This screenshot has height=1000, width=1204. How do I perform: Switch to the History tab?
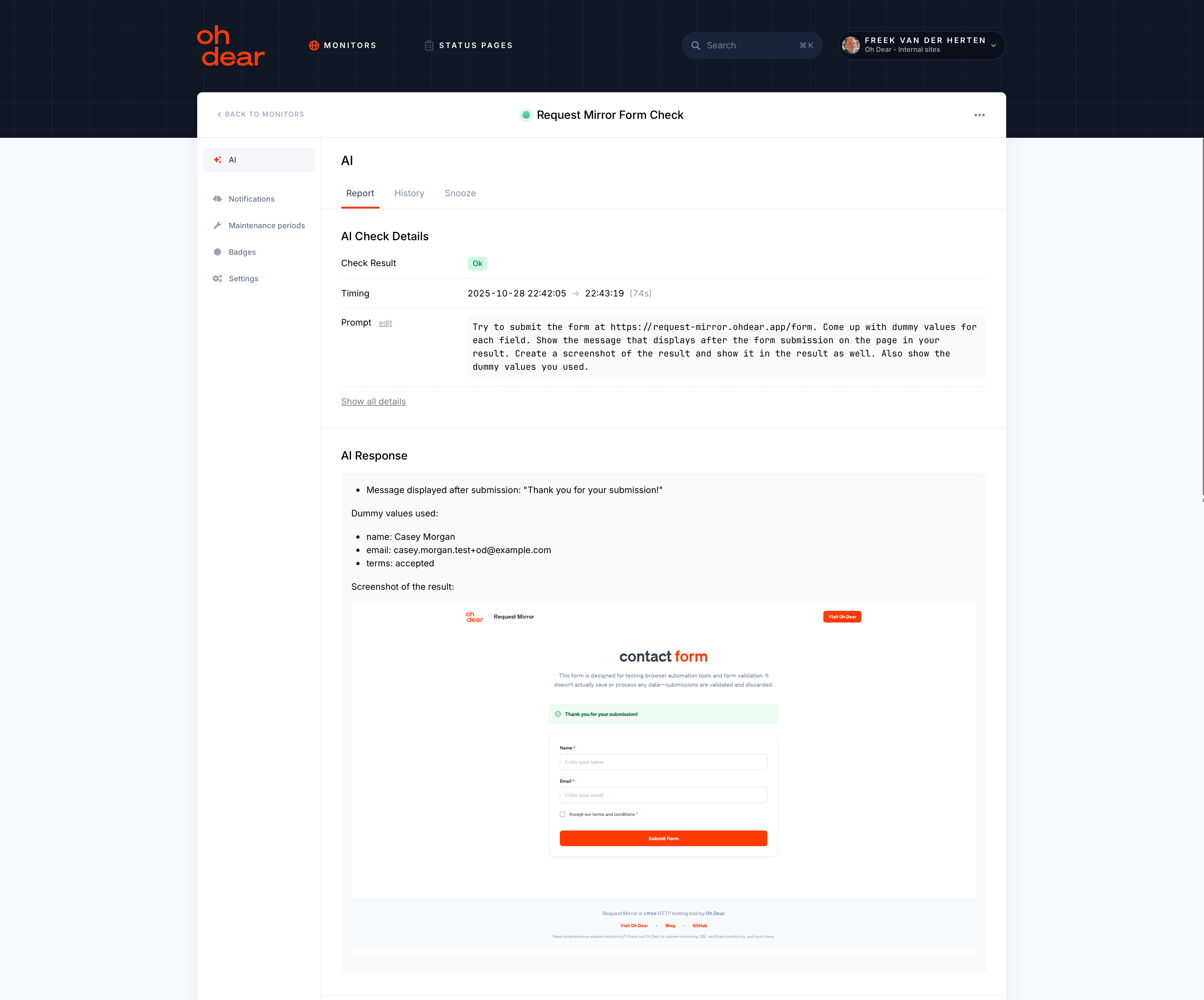point(409,193)
